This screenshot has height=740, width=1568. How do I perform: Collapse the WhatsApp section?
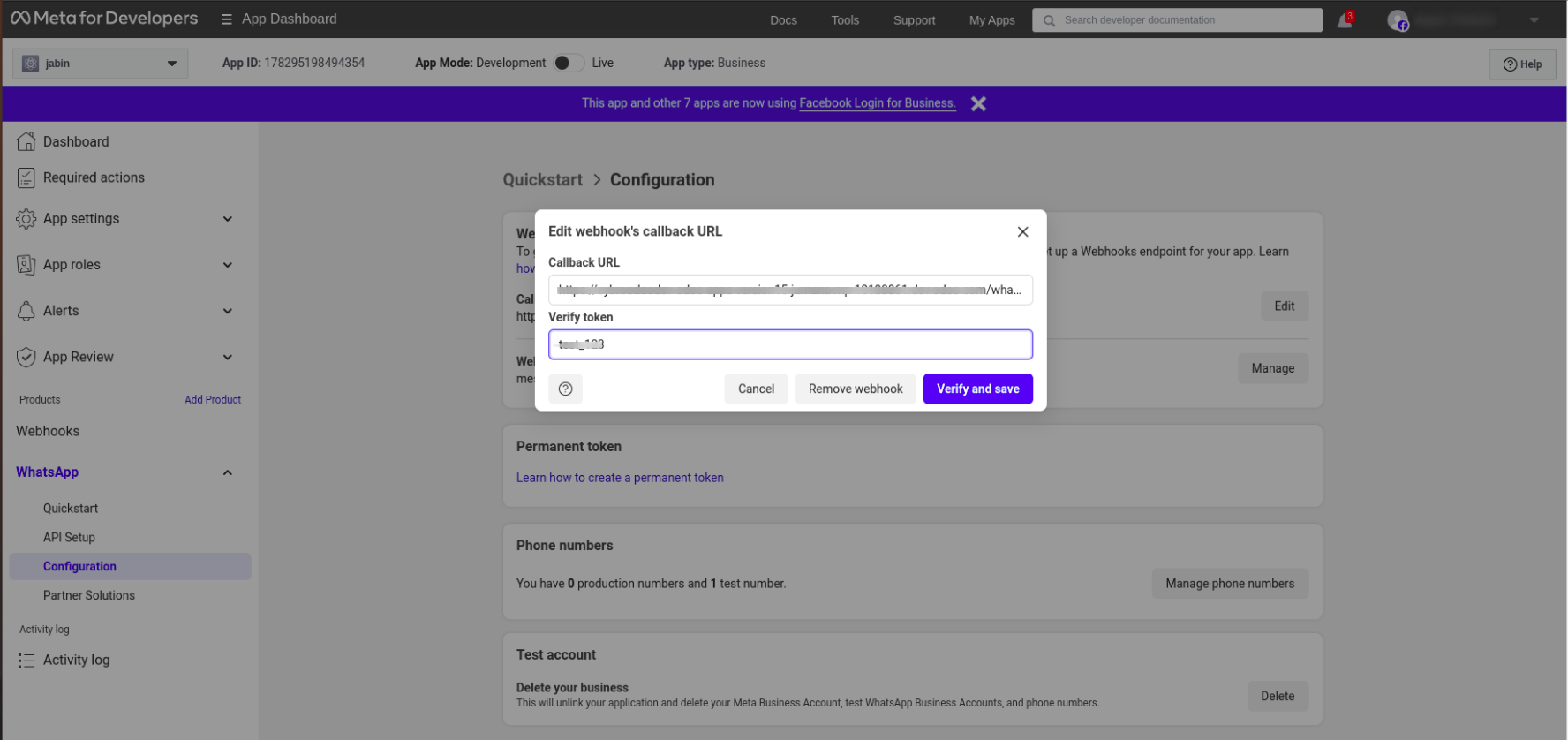[228, 472]
